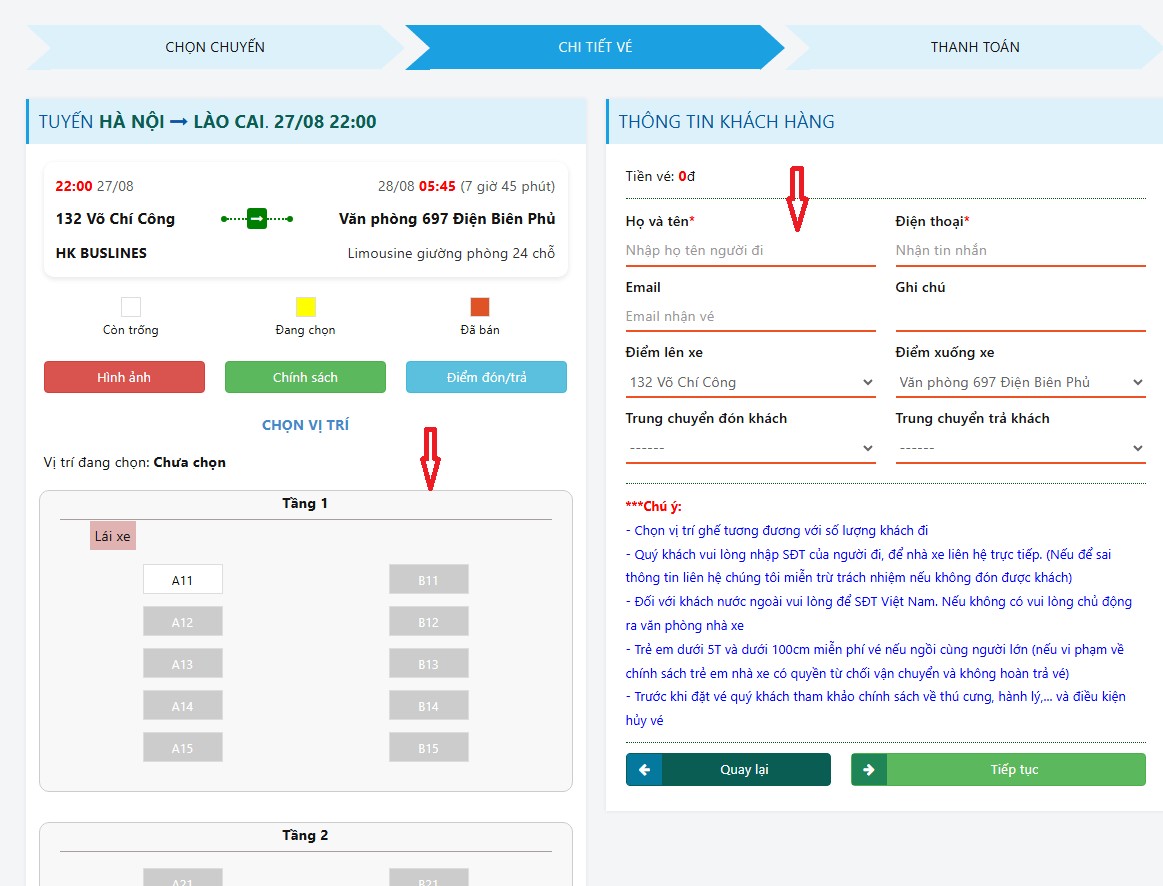Expand Trung chuyển đón khách dropdown

pos(750,448)
